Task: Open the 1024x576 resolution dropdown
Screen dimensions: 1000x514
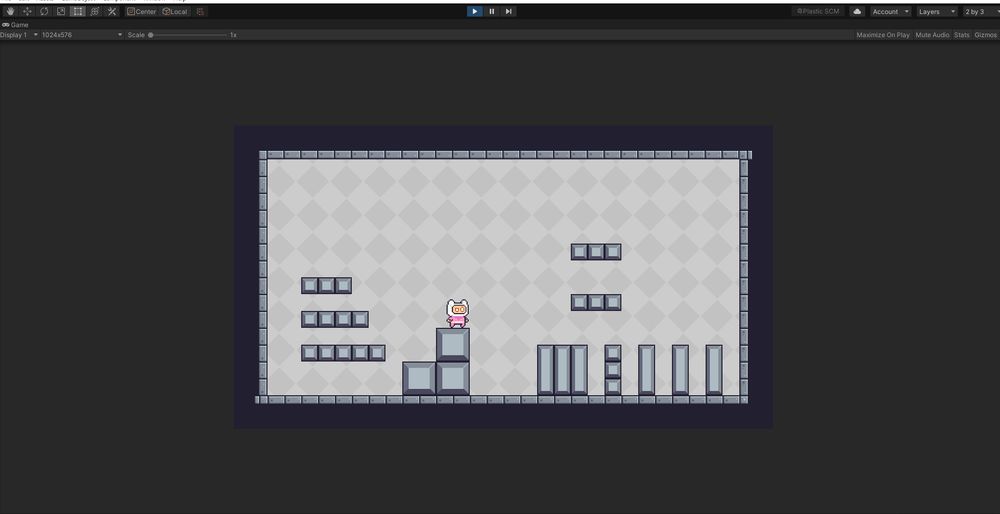Action: tap(82, 35)
